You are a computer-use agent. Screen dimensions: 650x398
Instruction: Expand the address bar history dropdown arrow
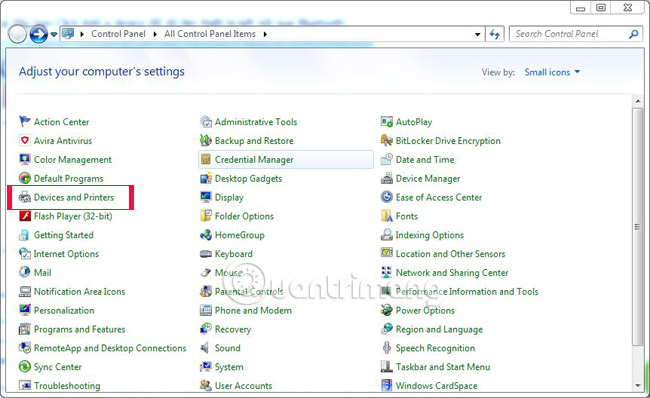coord(478,34)
